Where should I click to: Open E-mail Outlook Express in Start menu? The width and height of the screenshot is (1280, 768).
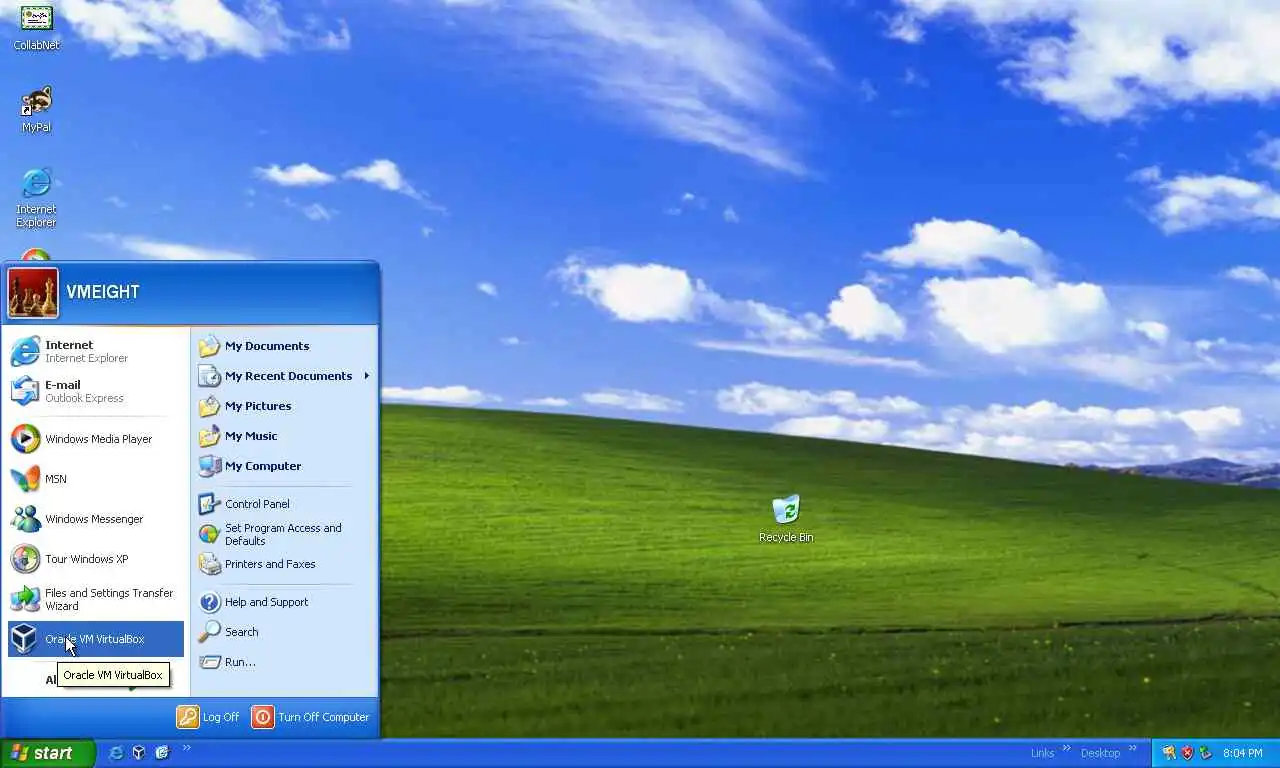(x=96, y=391)
